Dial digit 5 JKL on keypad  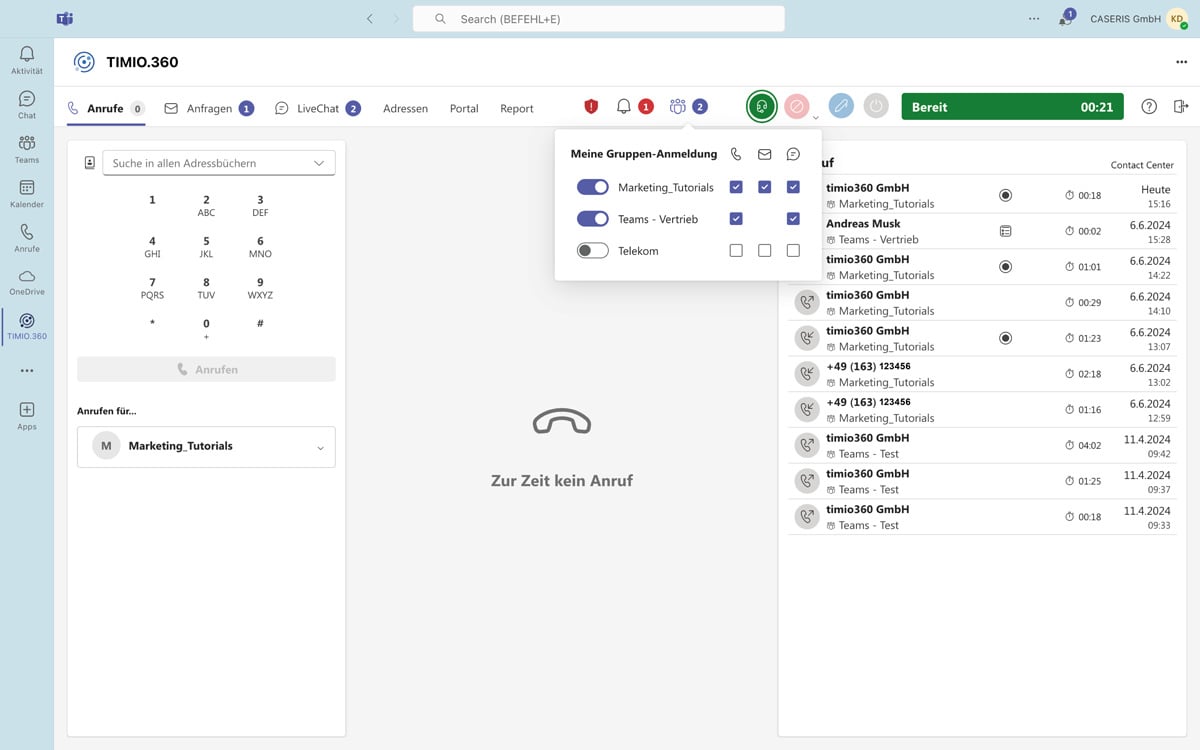pyautogui.click(x=206, y=246)
